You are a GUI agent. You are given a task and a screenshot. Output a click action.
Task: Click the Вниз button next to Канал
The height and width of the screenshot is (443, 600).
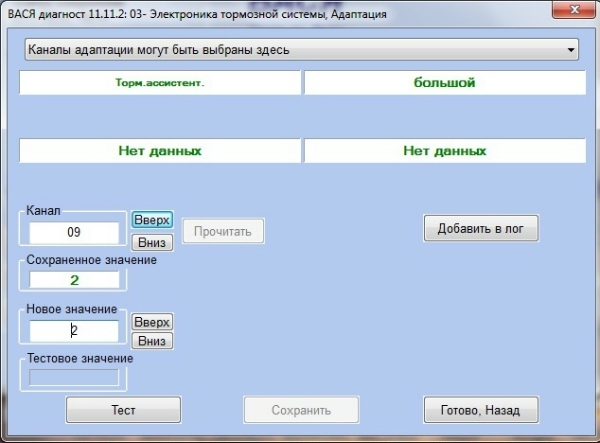coord(152,242)
